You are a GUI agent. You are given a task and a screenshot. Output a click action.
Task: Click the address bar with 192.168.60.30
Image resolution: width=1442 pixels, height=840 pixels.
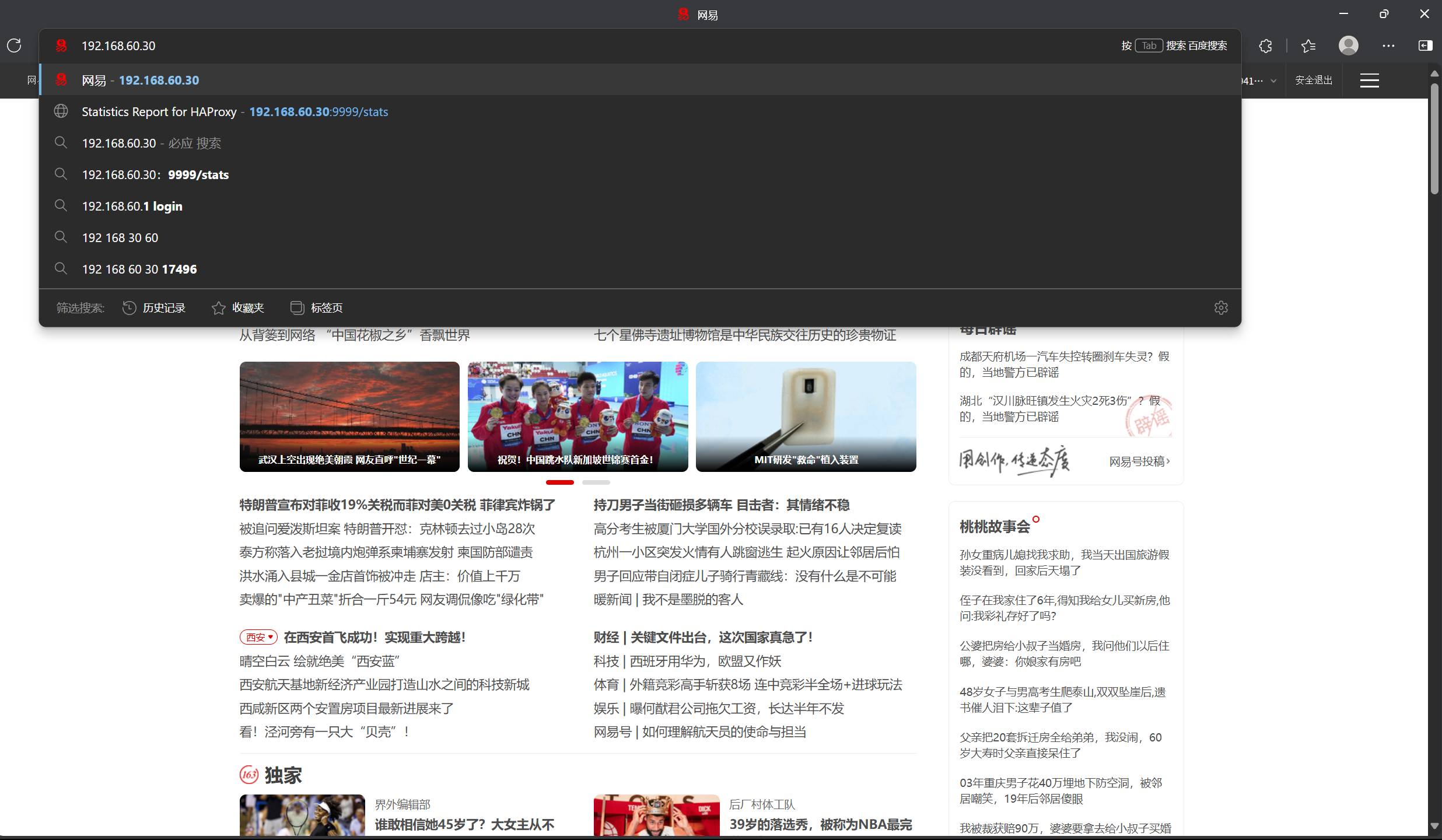(583, 45)
